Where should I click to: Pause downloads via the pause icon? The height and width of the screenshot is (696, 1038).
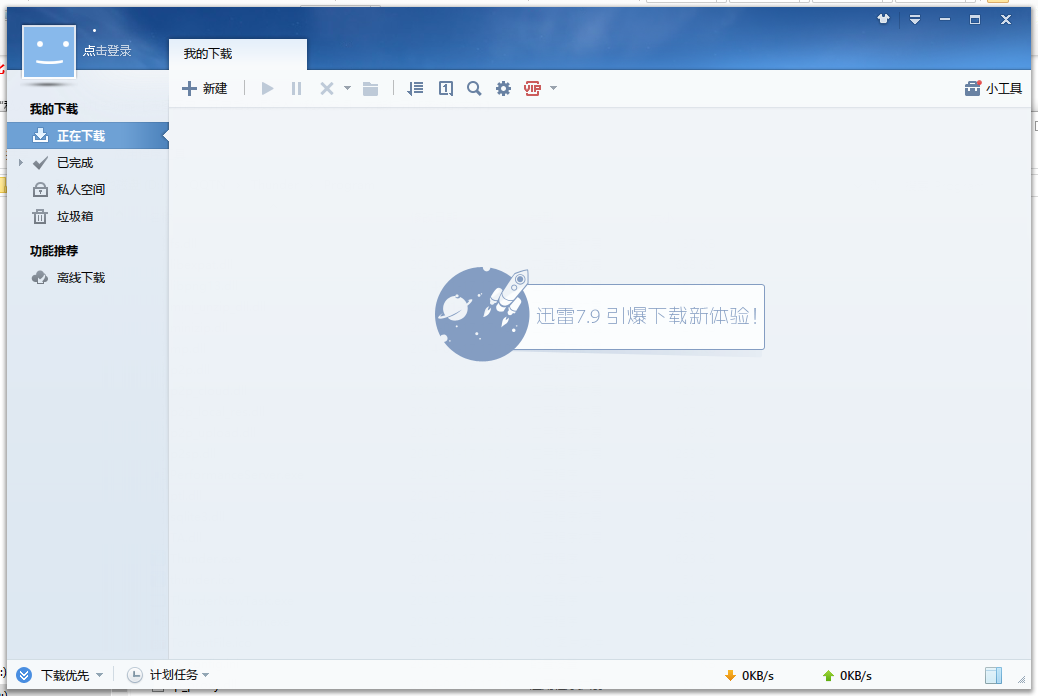296,88
